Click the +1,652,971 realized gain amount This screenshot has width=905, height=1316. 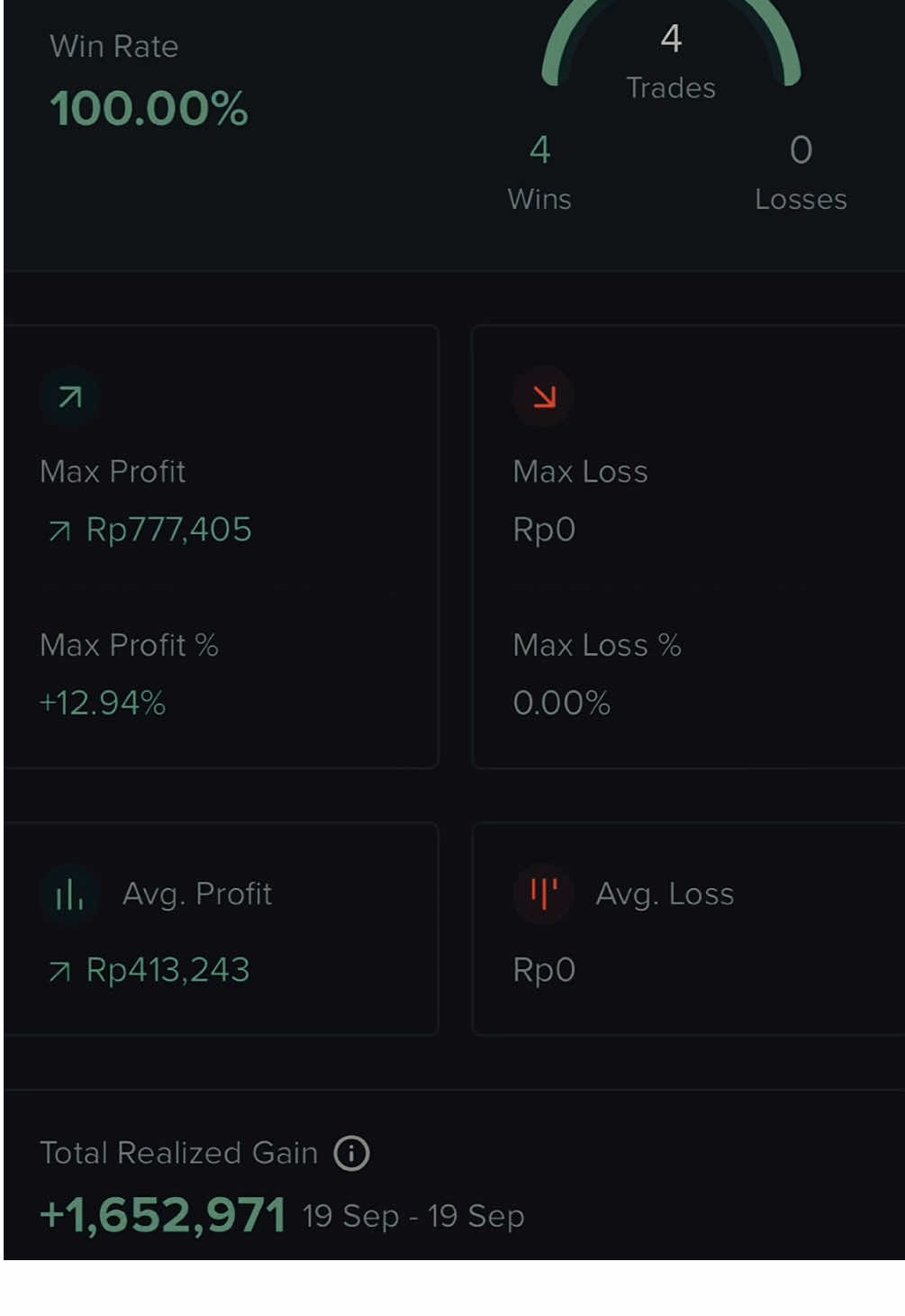[x=163, y=1215]
